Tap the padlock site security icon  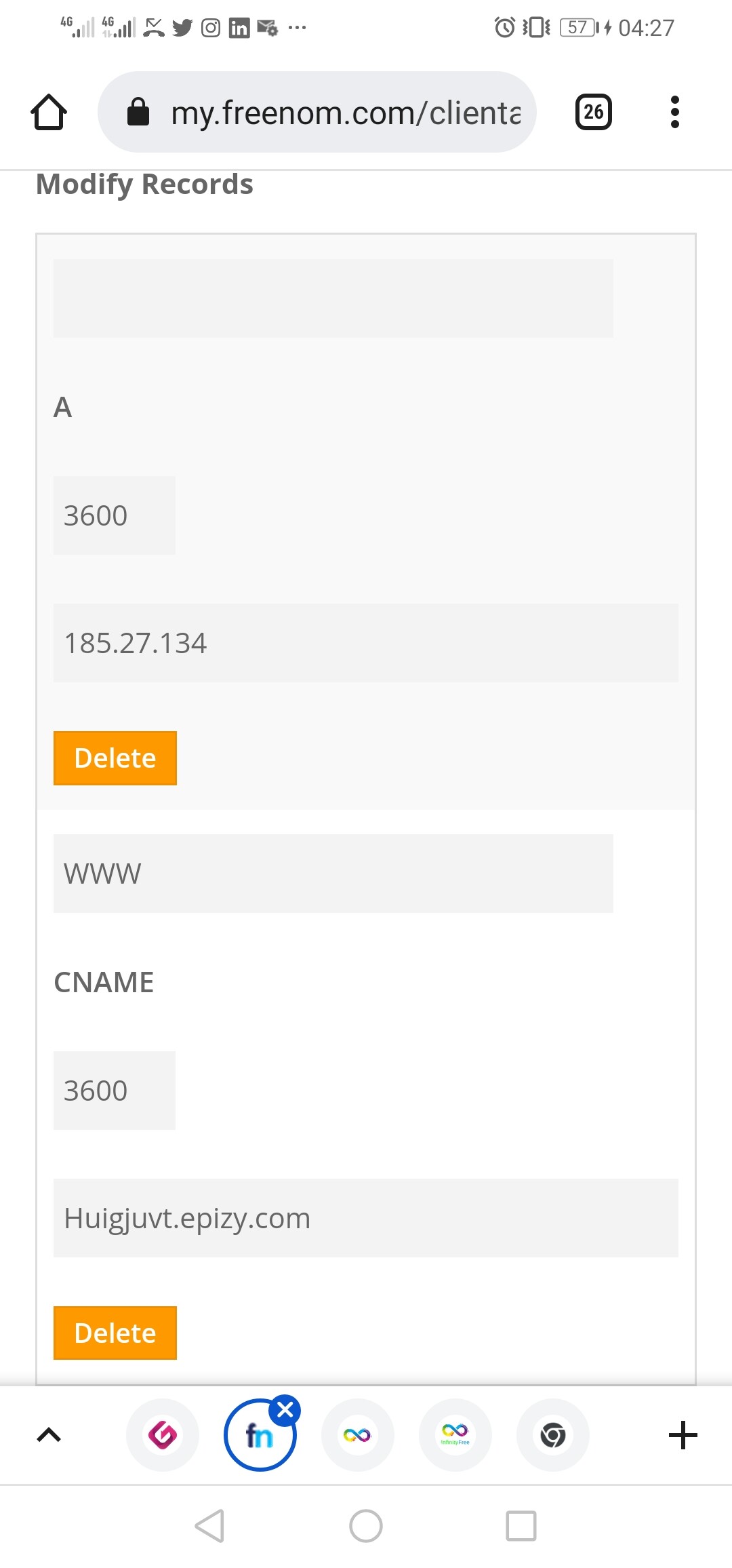(x=138, y=112)
